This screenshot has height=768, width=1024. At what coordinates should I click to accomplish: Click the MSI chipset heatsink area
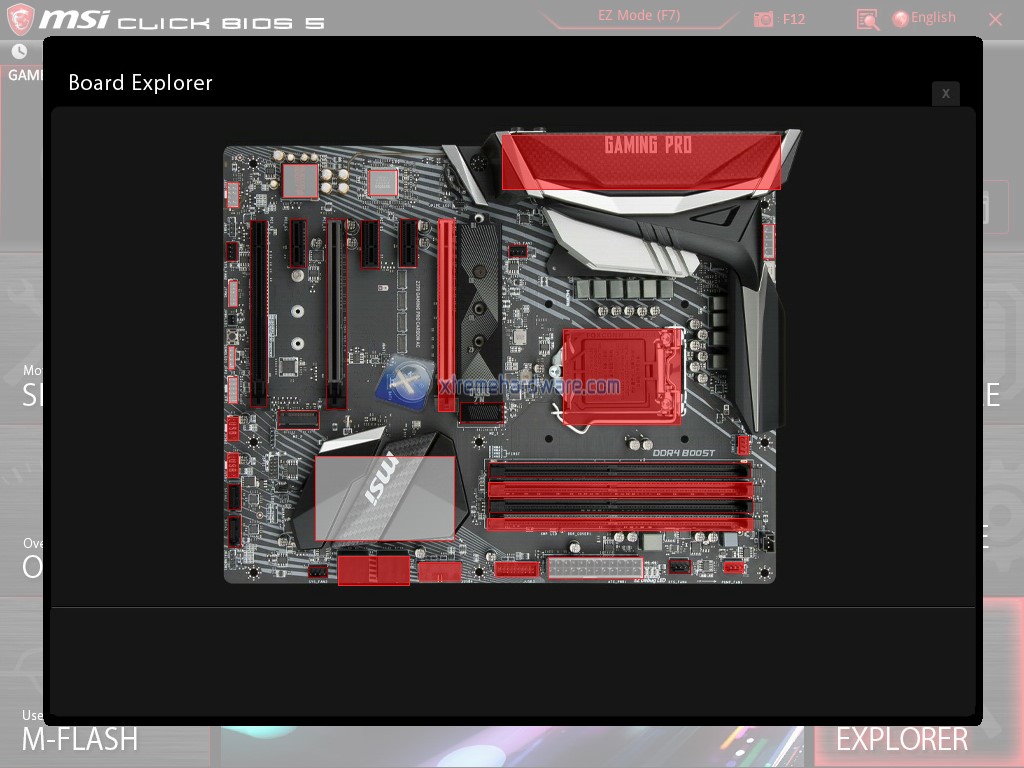coord(385,497)
